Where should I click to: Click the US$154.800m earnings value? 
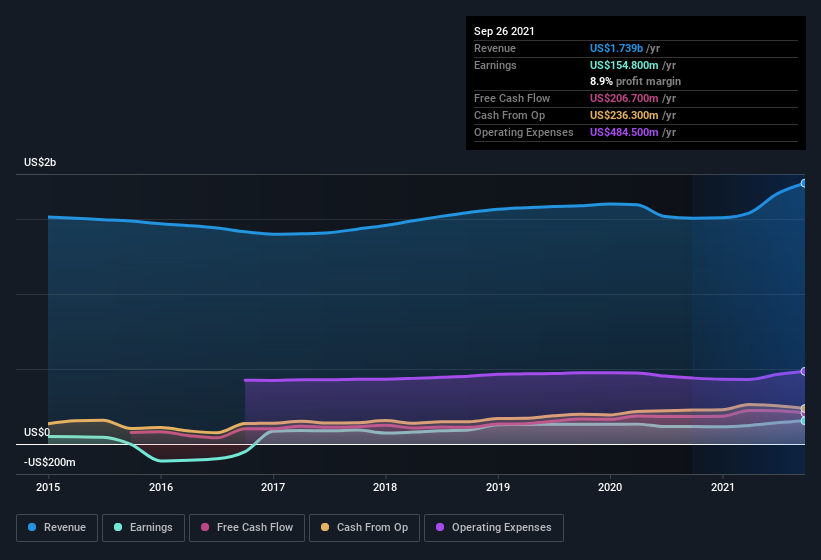tap(624, 65)
